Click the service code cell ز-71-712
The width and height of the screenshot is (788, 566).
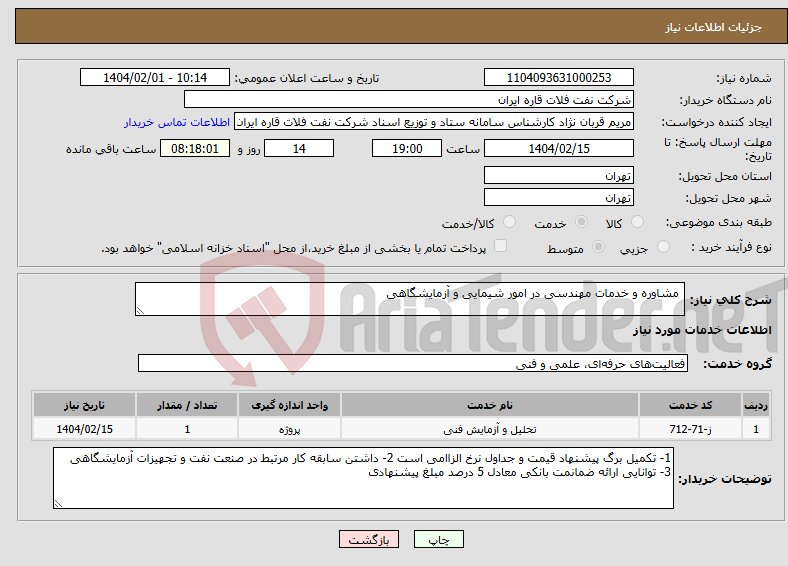691,429
